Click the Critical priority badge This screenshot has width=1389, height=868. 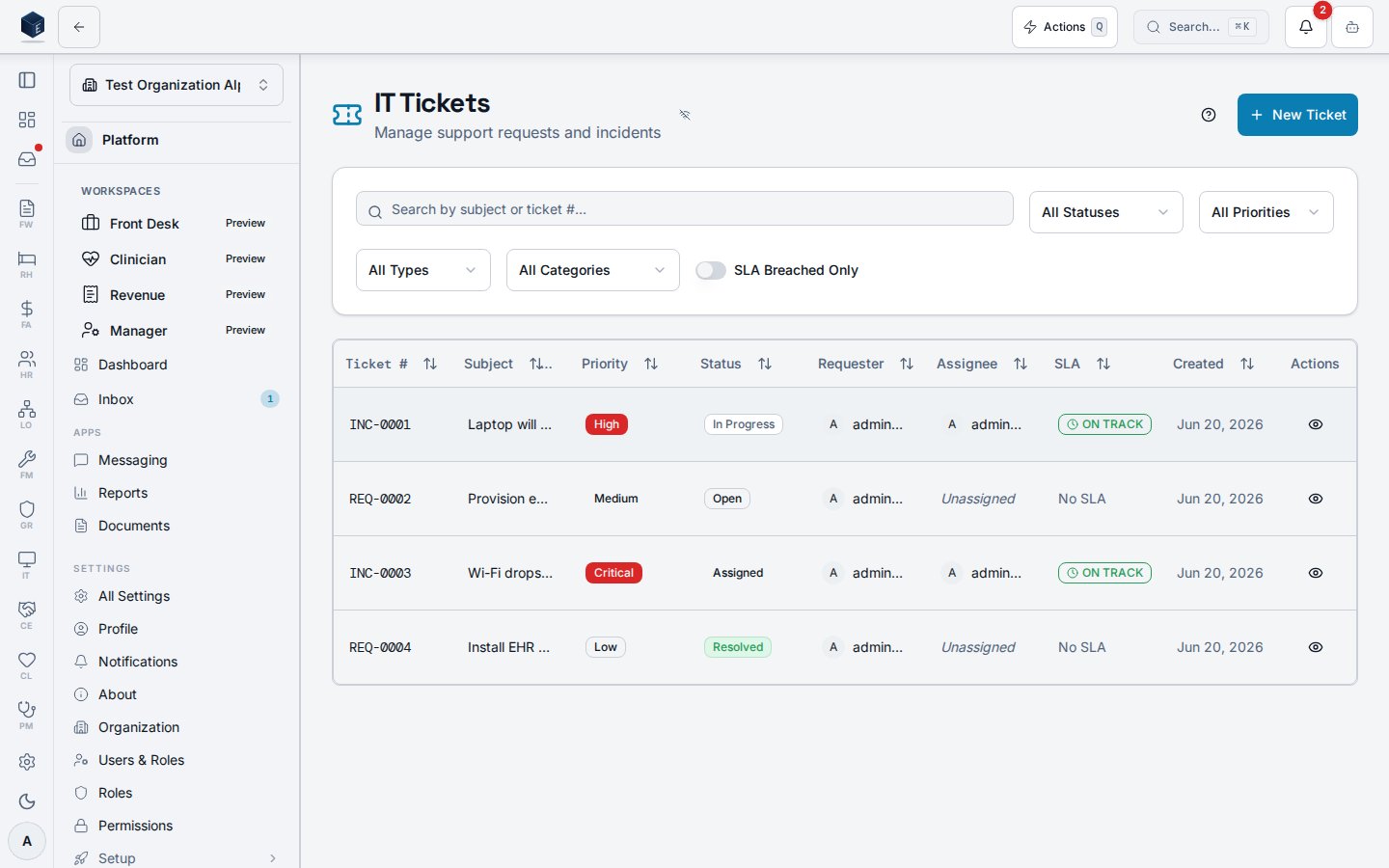pyautogui.click(x=613, y=573)
